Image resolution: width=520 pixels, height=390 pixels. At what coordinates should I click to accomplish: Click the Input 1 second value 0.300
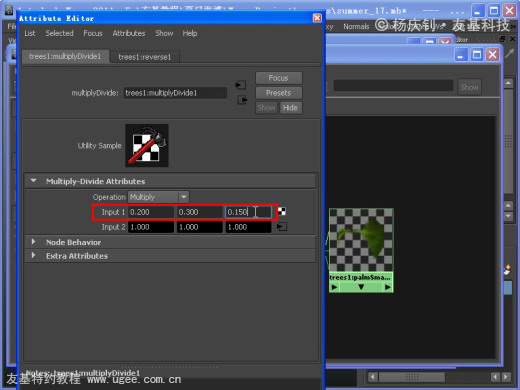point(199,212)
